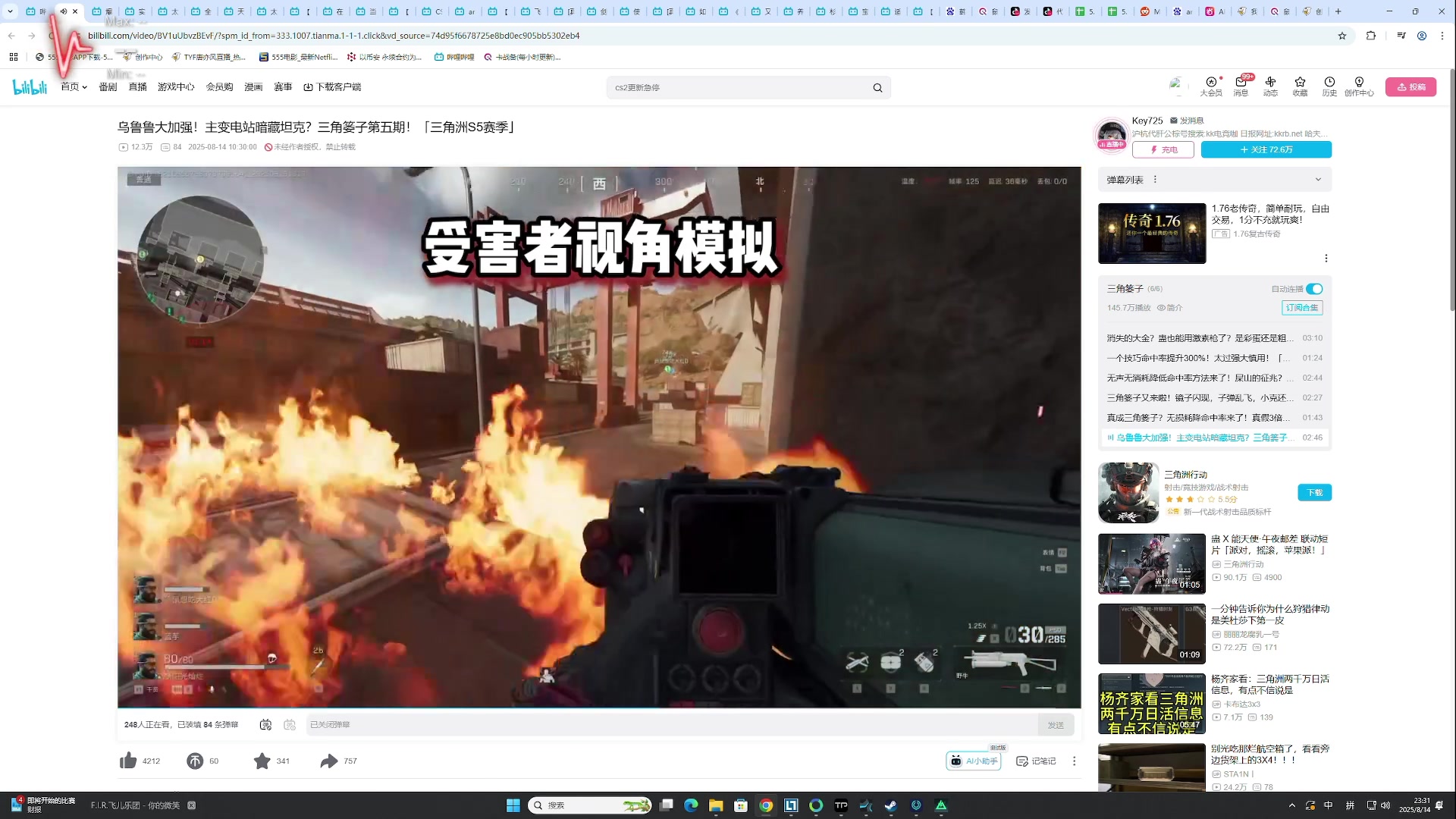Image resolution: width=1456 pixels, height=819 pixels.
Task: Open the 番剧 nav item
Action: pyautogui.click(x=108, y=87)
